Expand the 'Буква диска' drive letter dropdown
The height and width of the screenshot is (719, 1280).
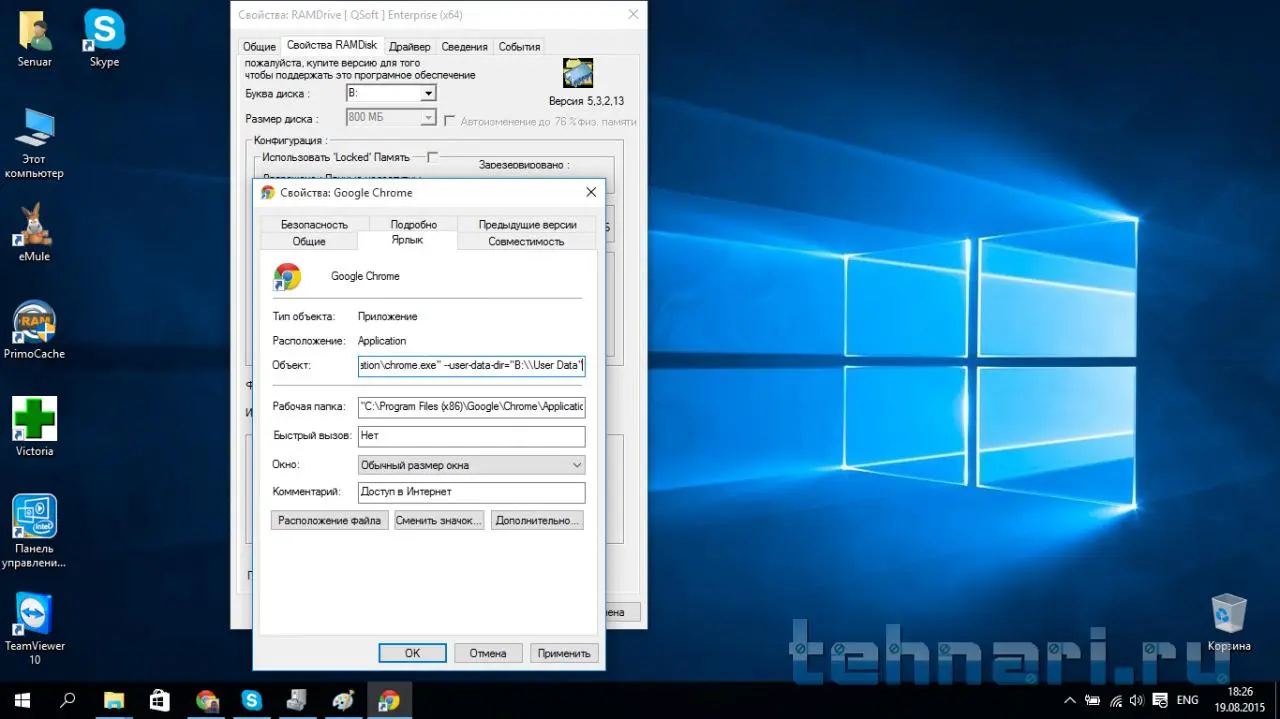428,93
